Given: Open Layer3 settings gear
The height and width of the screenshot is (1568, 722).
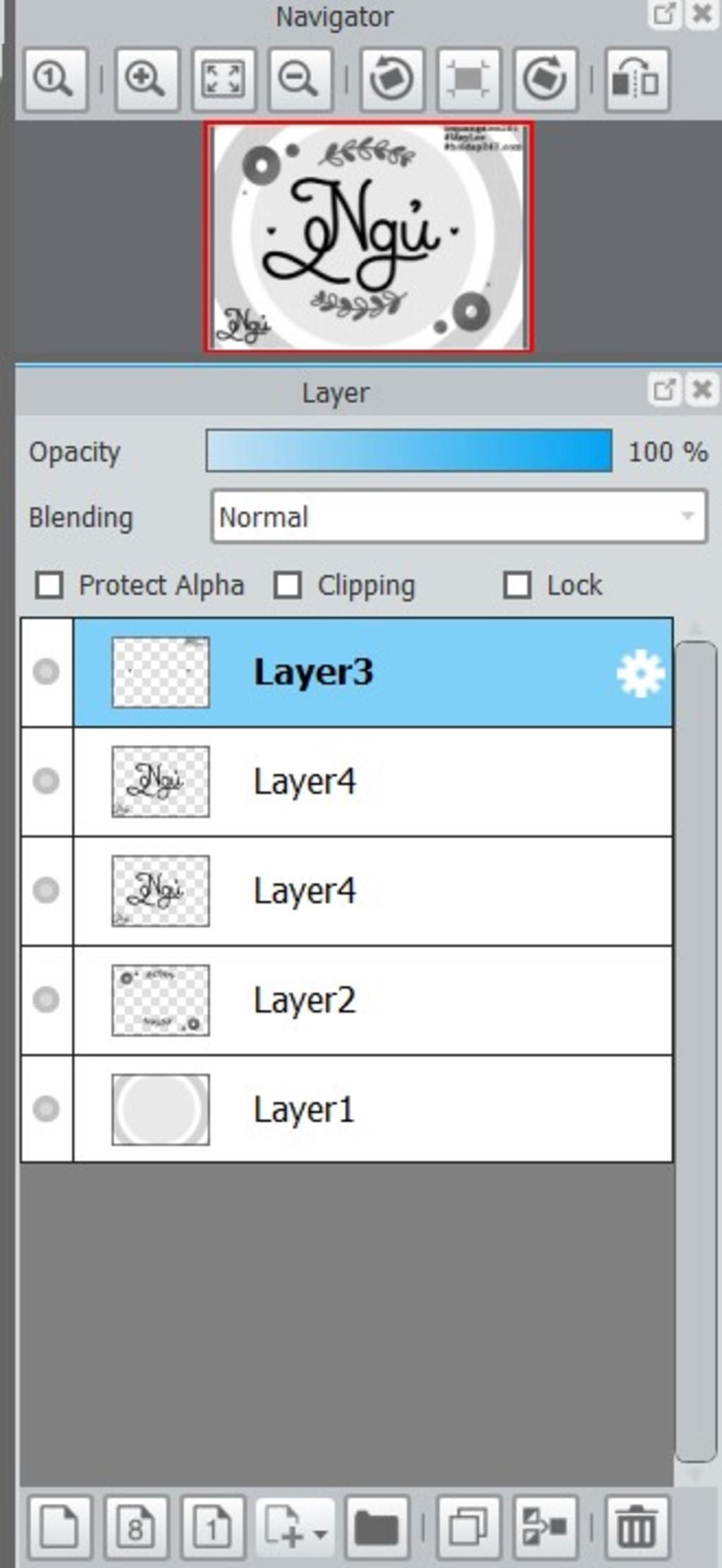Looking at the screenshot, I should click(640, 674).
